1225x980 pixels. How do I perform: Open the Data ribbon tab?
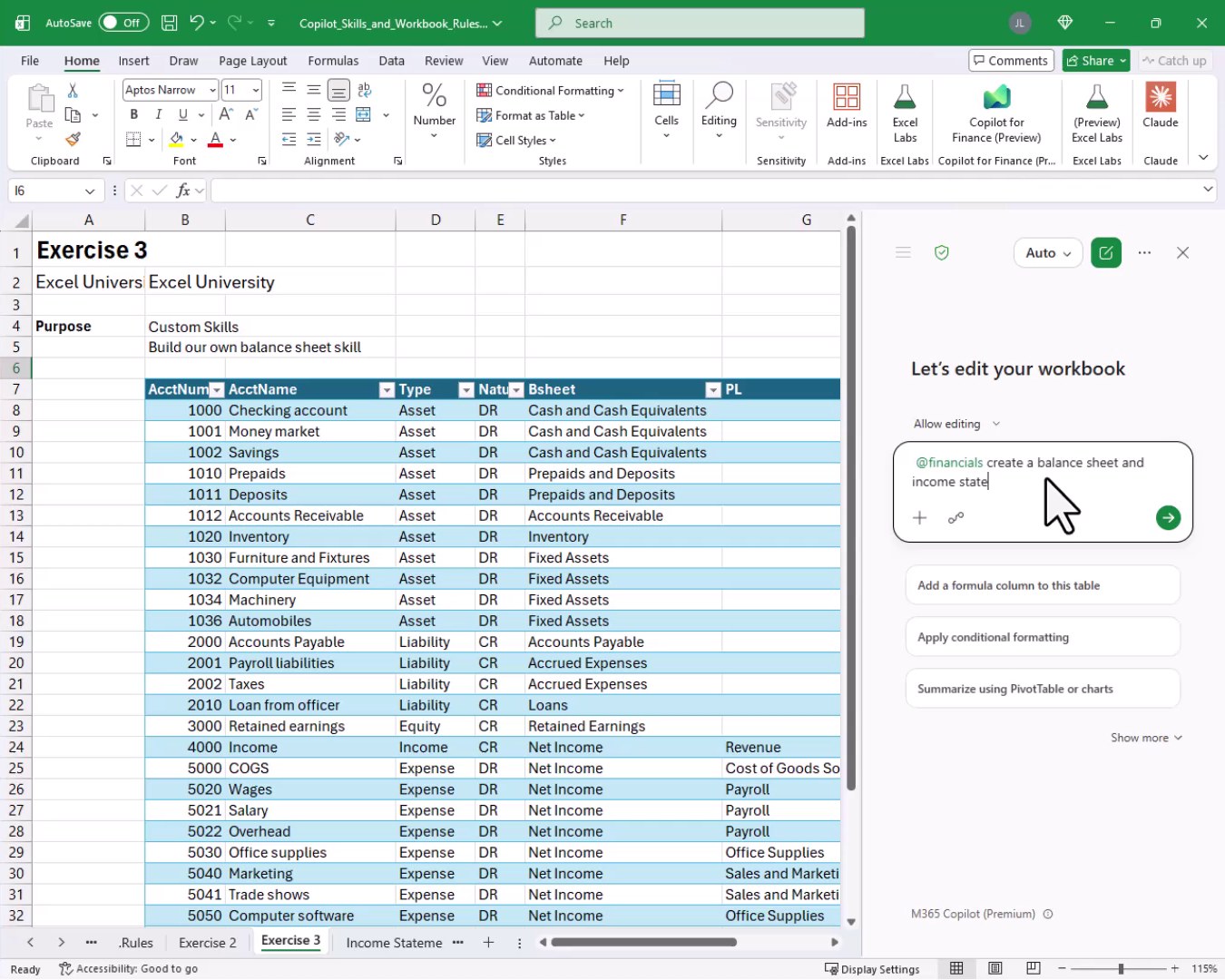tap(391, 61)
